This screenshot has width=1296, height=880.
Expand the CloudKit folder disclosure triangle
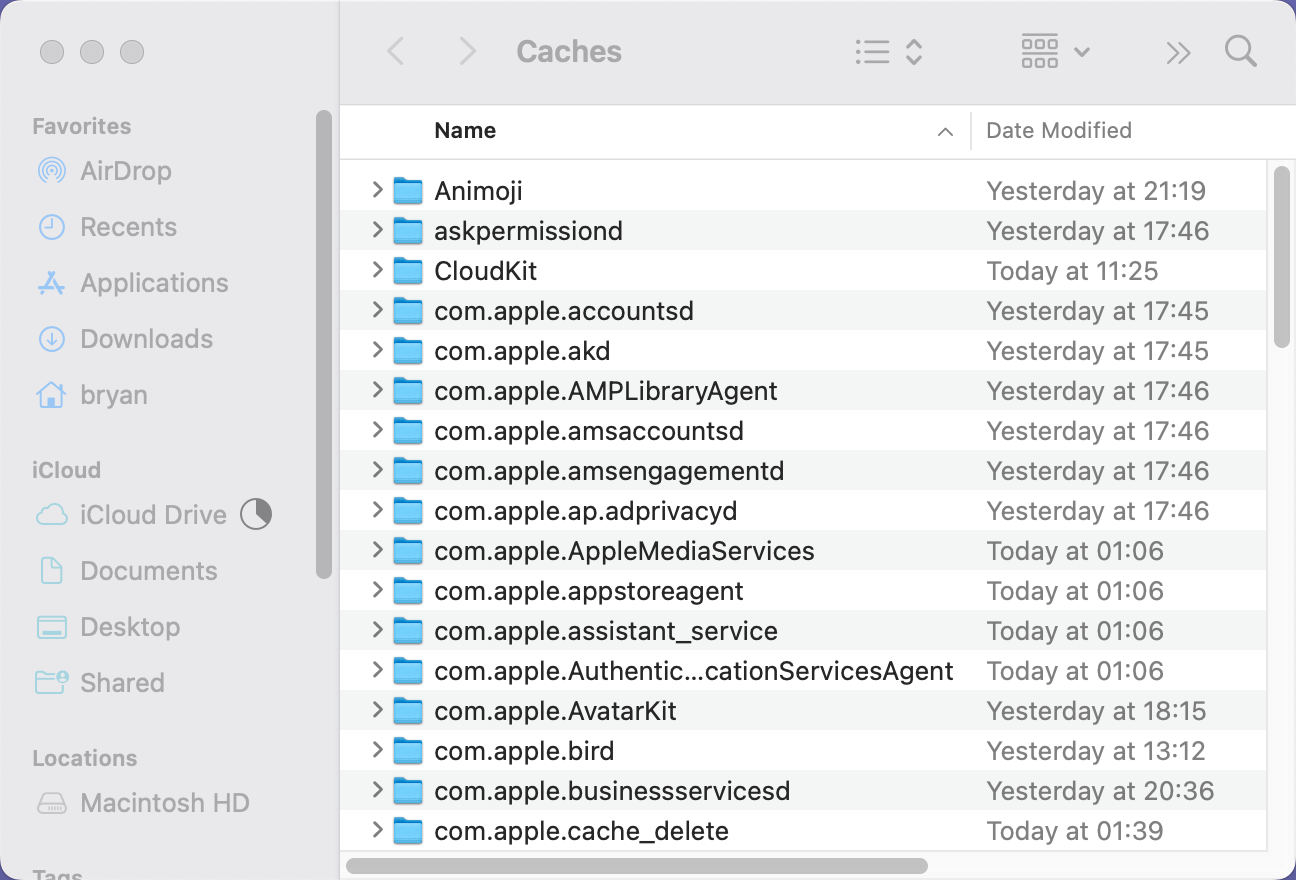[x=377, y=270]
